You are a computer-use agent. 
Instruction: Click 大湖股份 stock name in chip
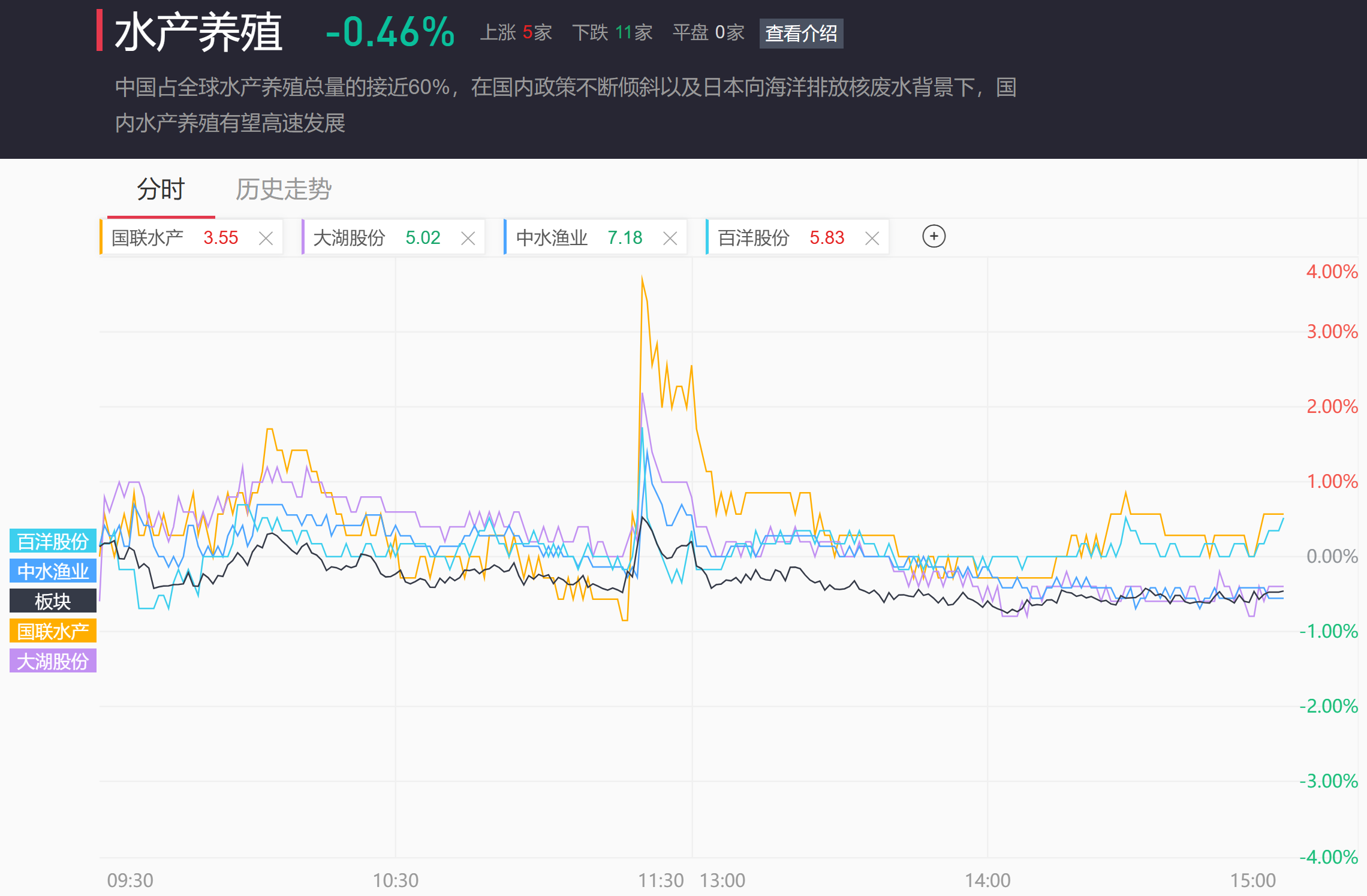pyautogui.click(x=349, y=238)
